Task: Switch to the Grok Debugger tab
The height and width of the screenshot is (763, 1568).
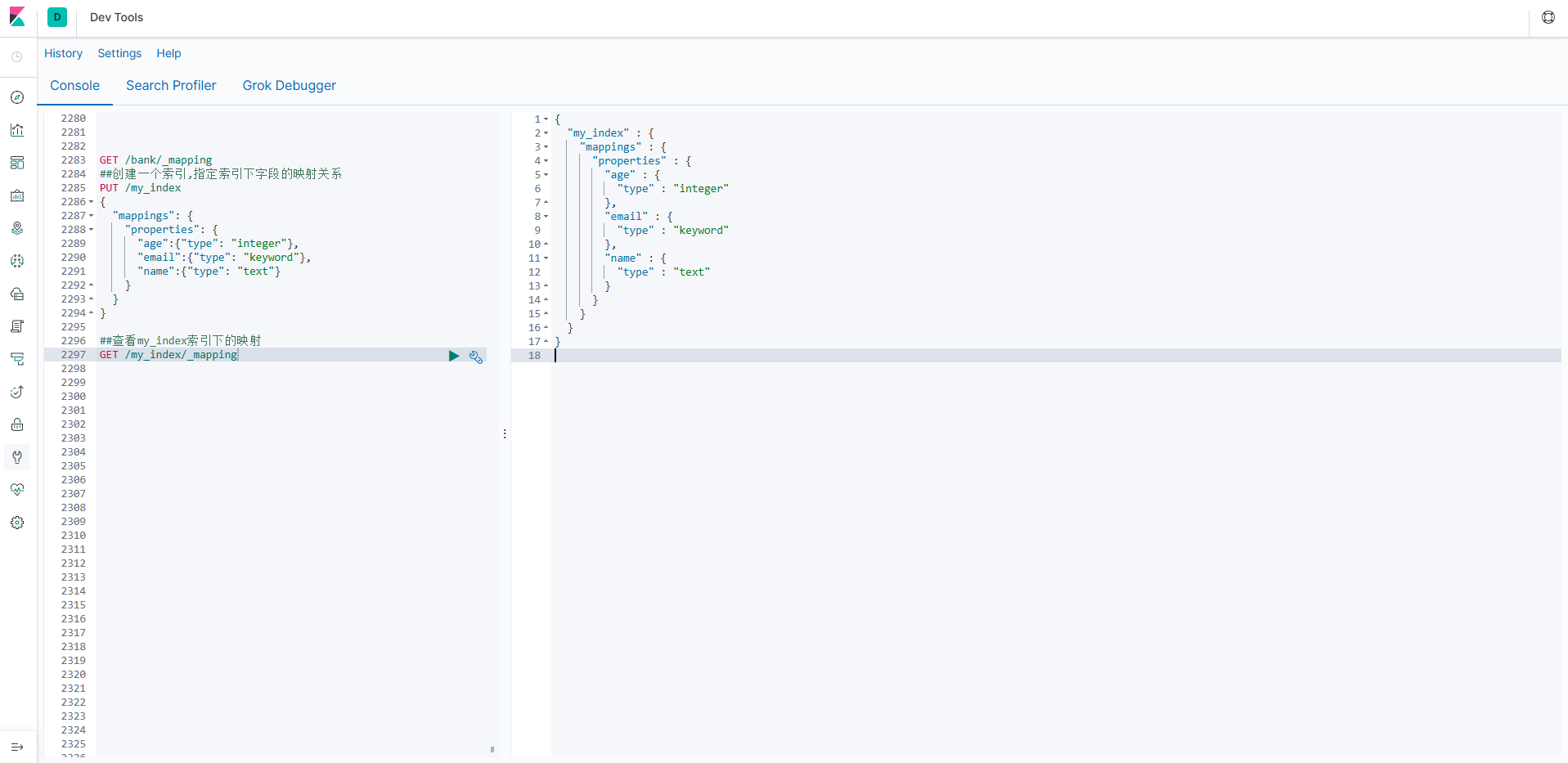Action: pyautogui.click(x=289, y=85)
